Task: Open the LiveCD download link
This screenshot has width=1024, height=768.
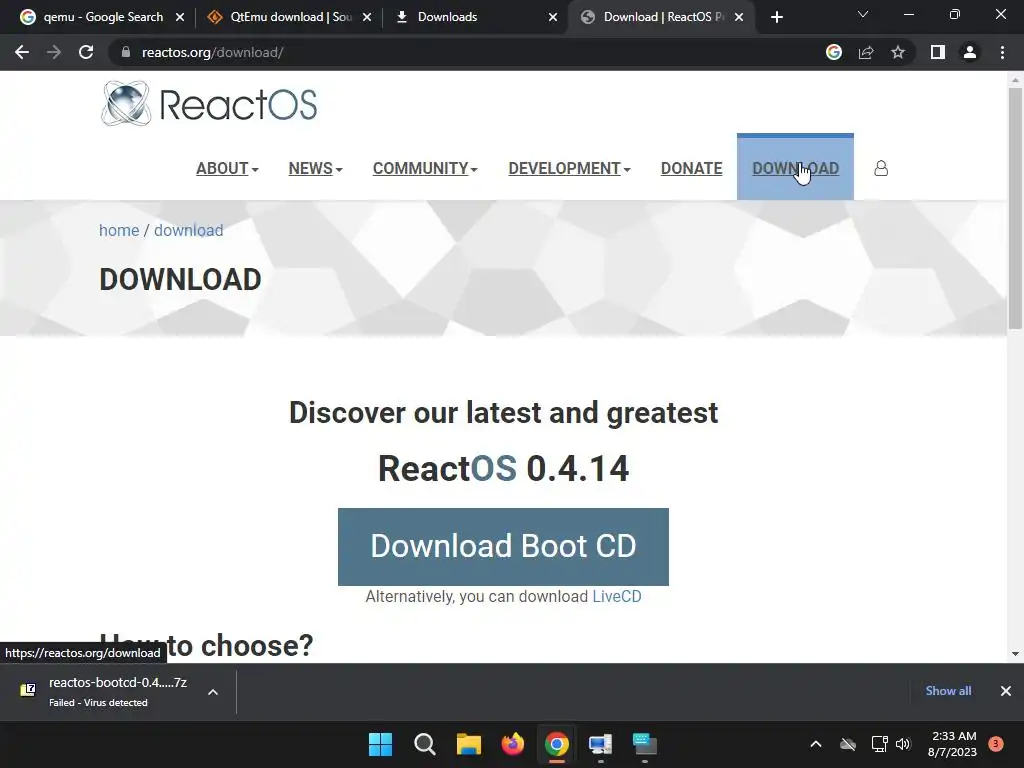Action: click(x=616, y=596)
